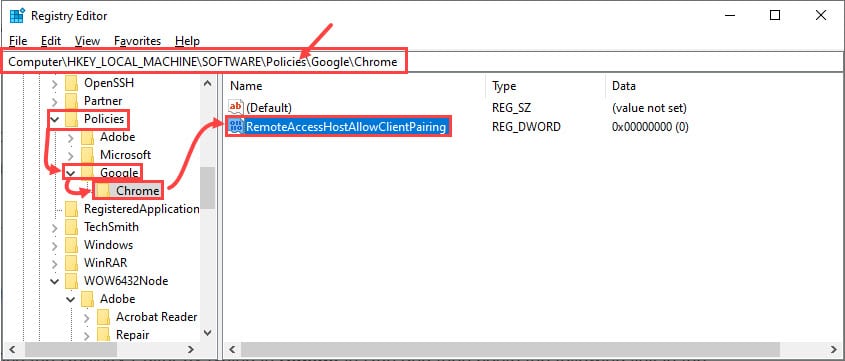Expand the Windows key
Screen dimensions: 845x361
point(54,245)
